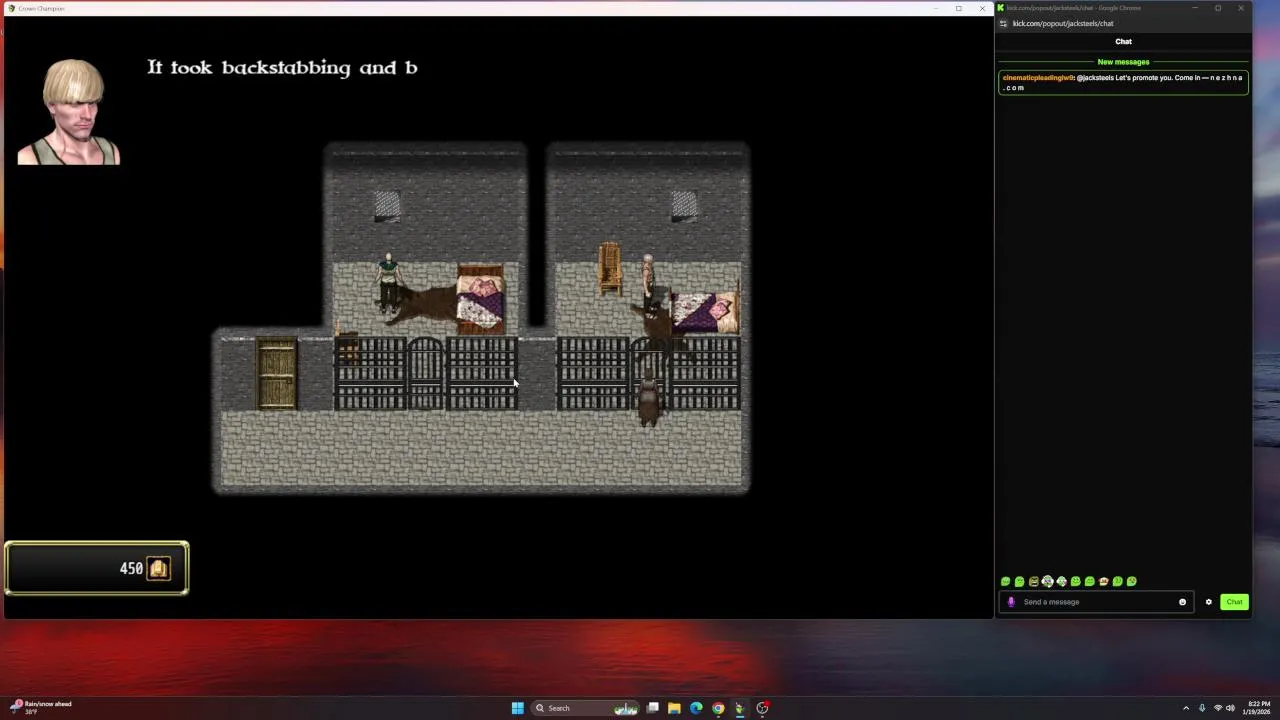Open Microsoft Edge from the taskbar
The image size is (1280, 720).
tap(696, 708)
